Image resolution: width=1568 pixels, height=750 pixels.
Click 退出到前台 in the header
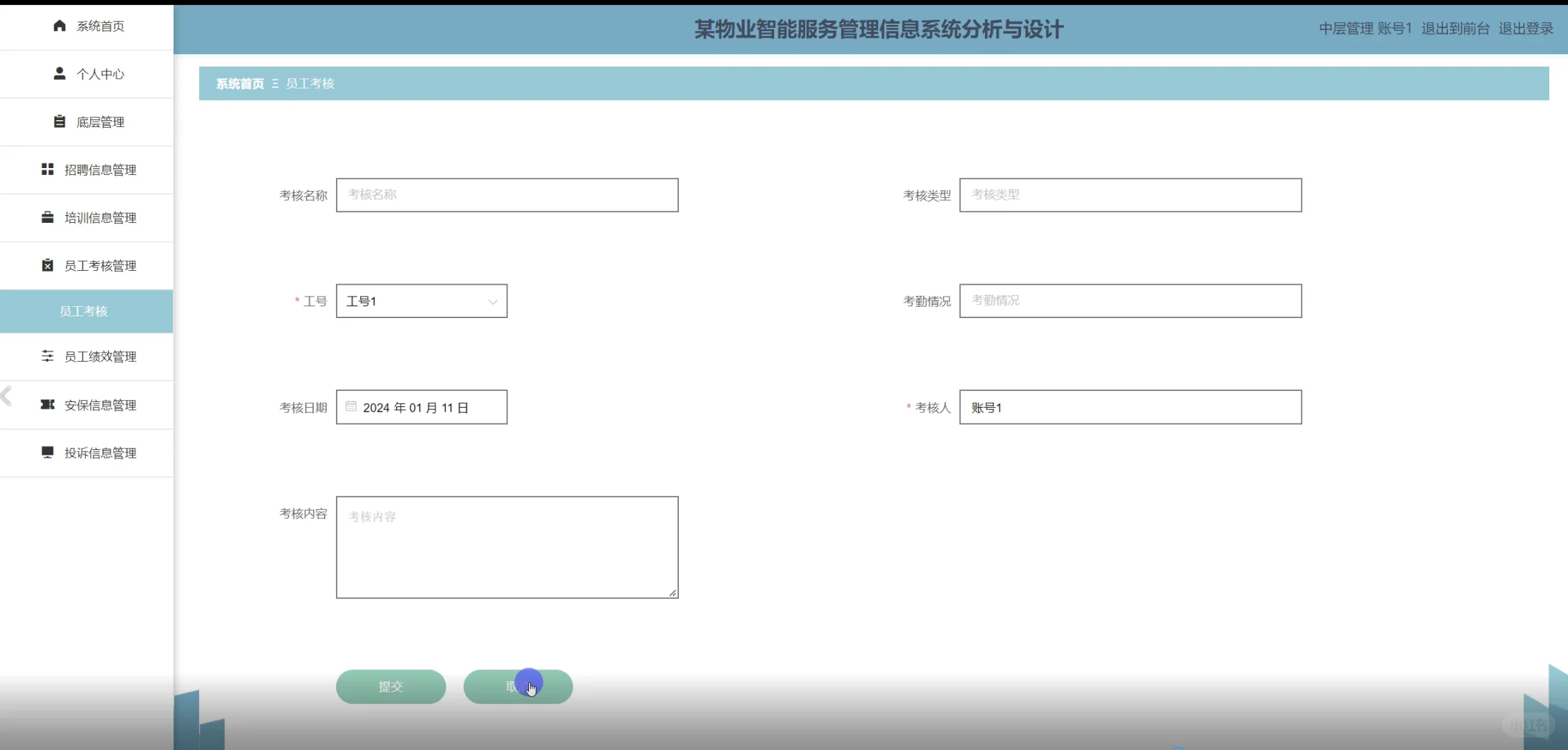1454,28
